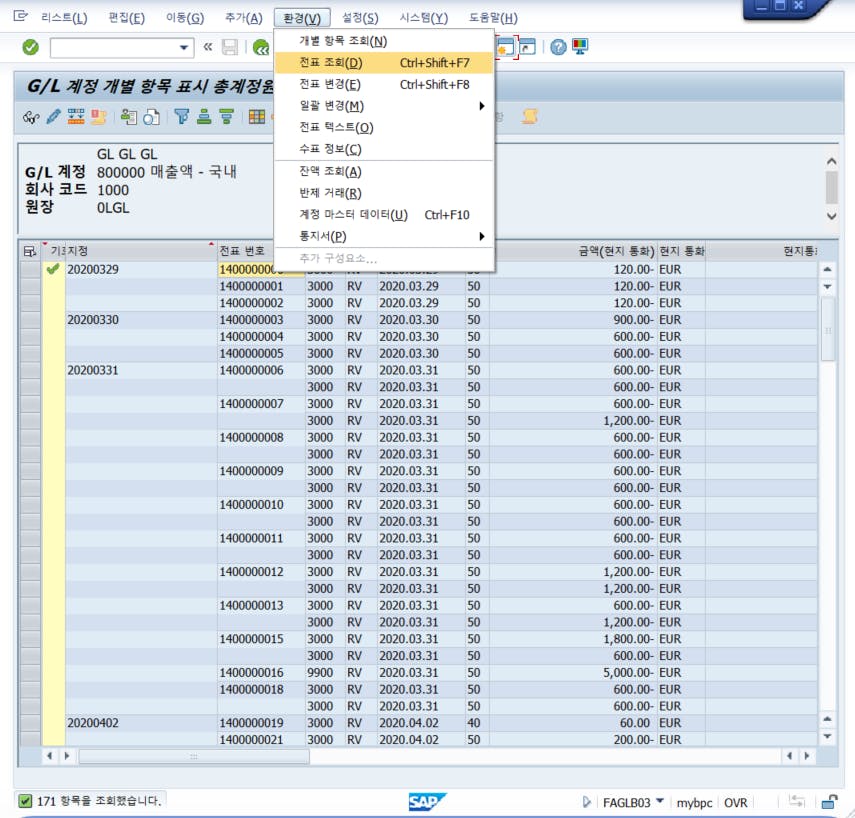Select the row selector for document 1400000019
Screen dimensions: 855x818
30,723
